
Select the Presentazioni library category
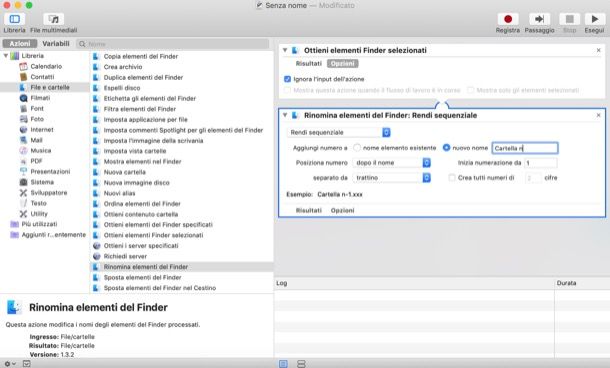pos(50,172)
